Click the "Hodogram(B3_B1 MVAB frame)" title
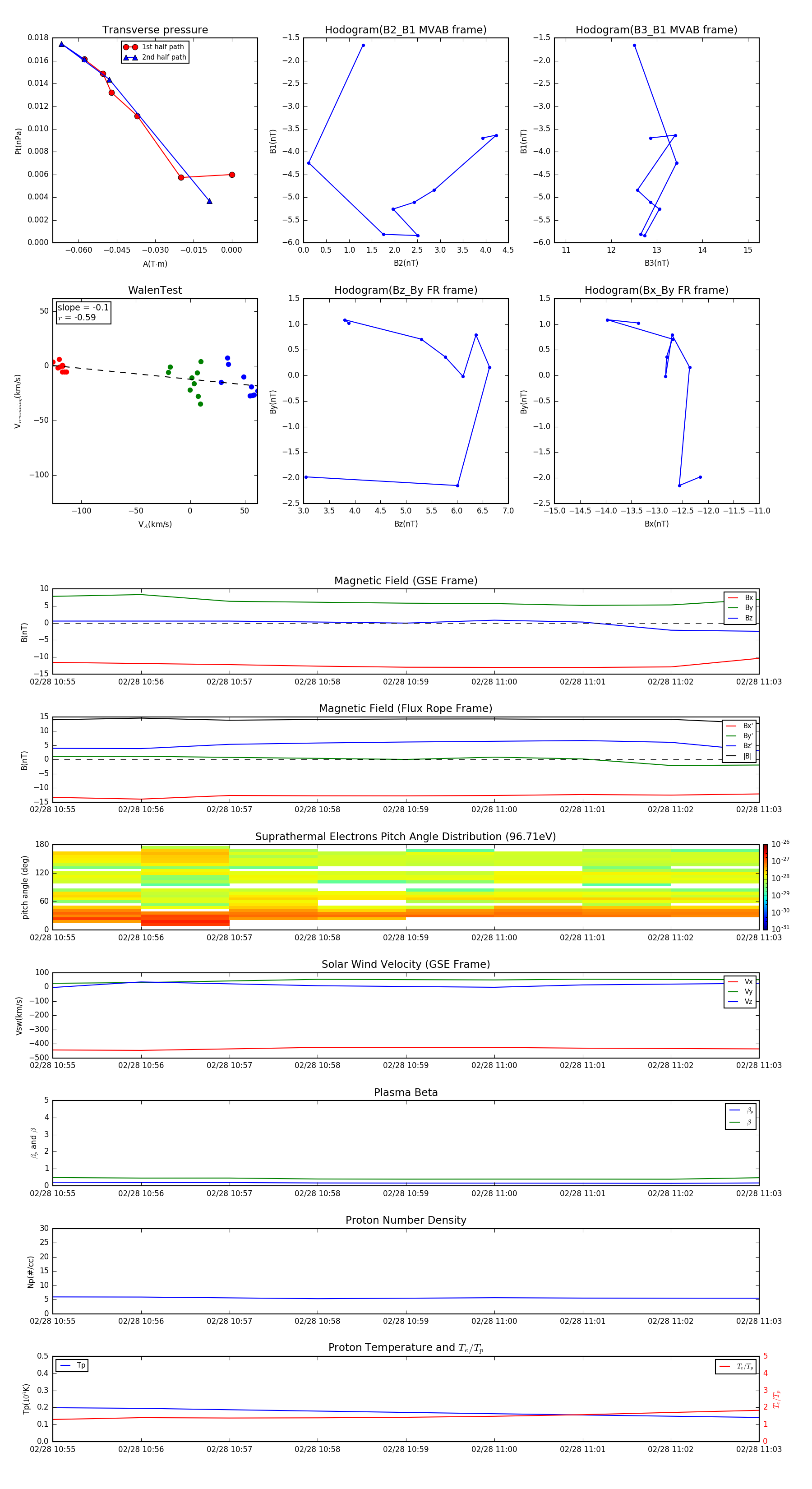Viewport: 812px width, 1489px height. click(x=656, y=30)
